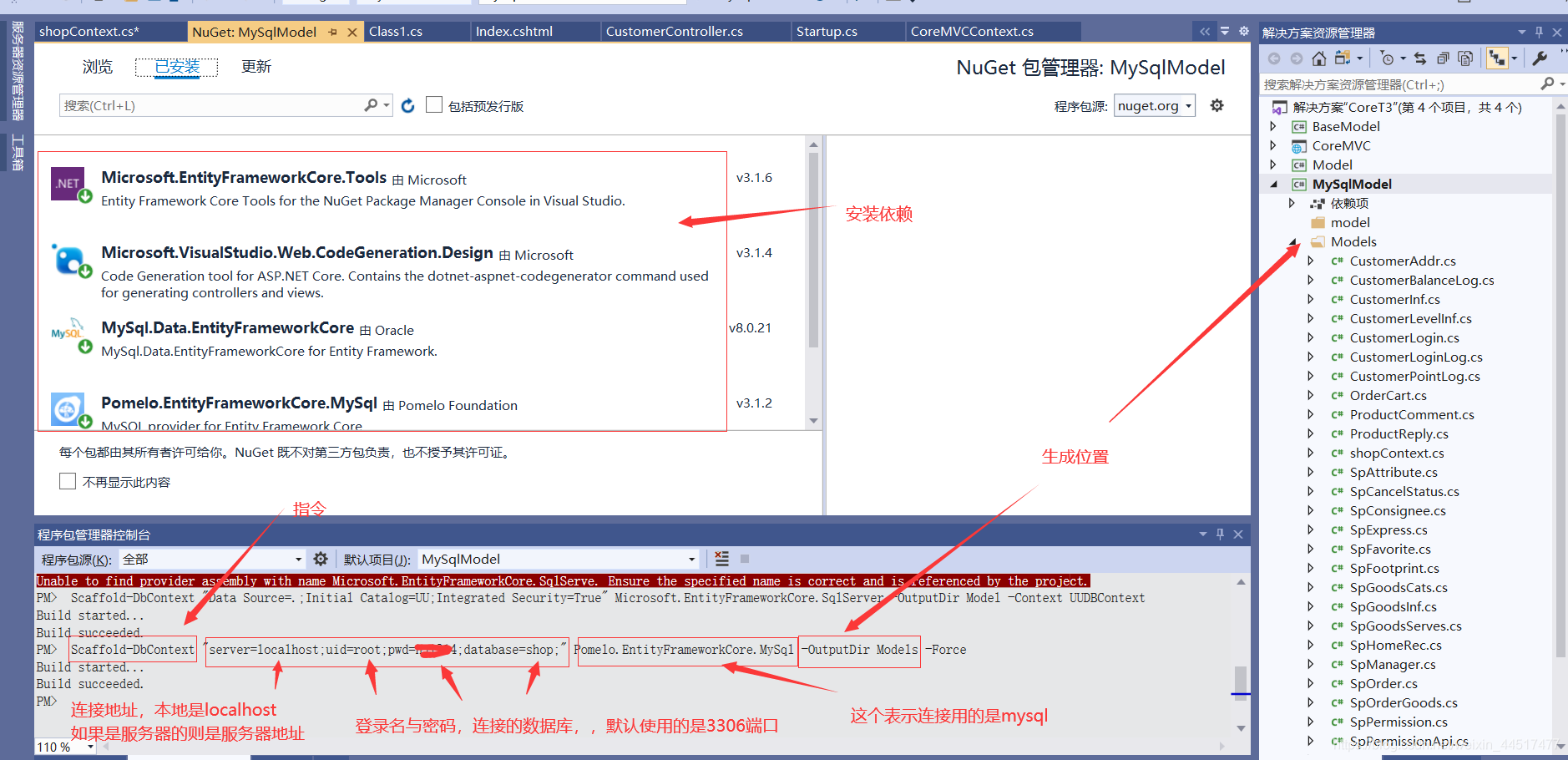Click Solution Explorer forward navigation arrow
Image resolution: width=1568 pixels, height=760 pixels.
pos(1296,58)
